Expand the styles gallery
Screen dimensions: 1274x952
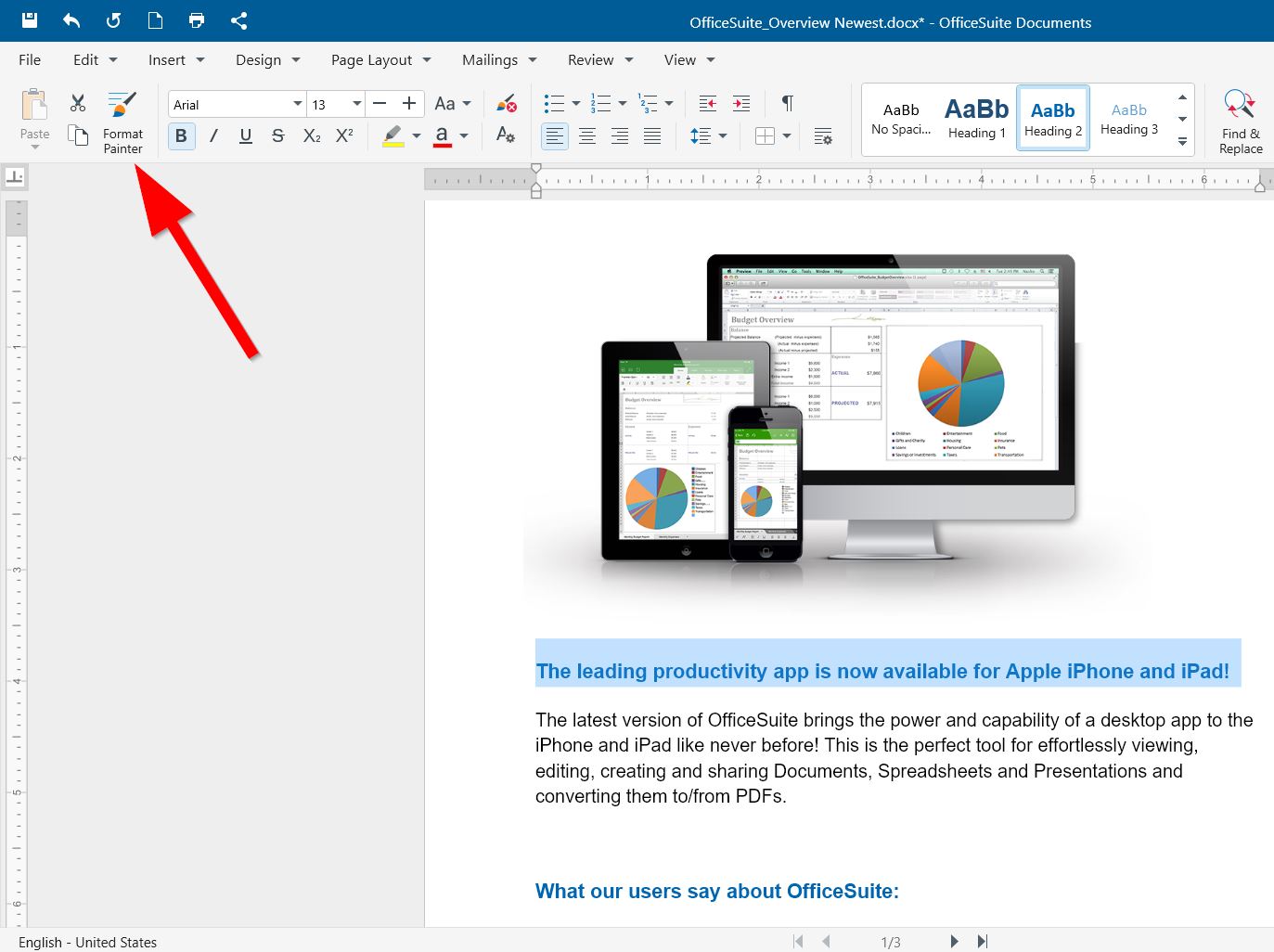tap(1182, 142)
